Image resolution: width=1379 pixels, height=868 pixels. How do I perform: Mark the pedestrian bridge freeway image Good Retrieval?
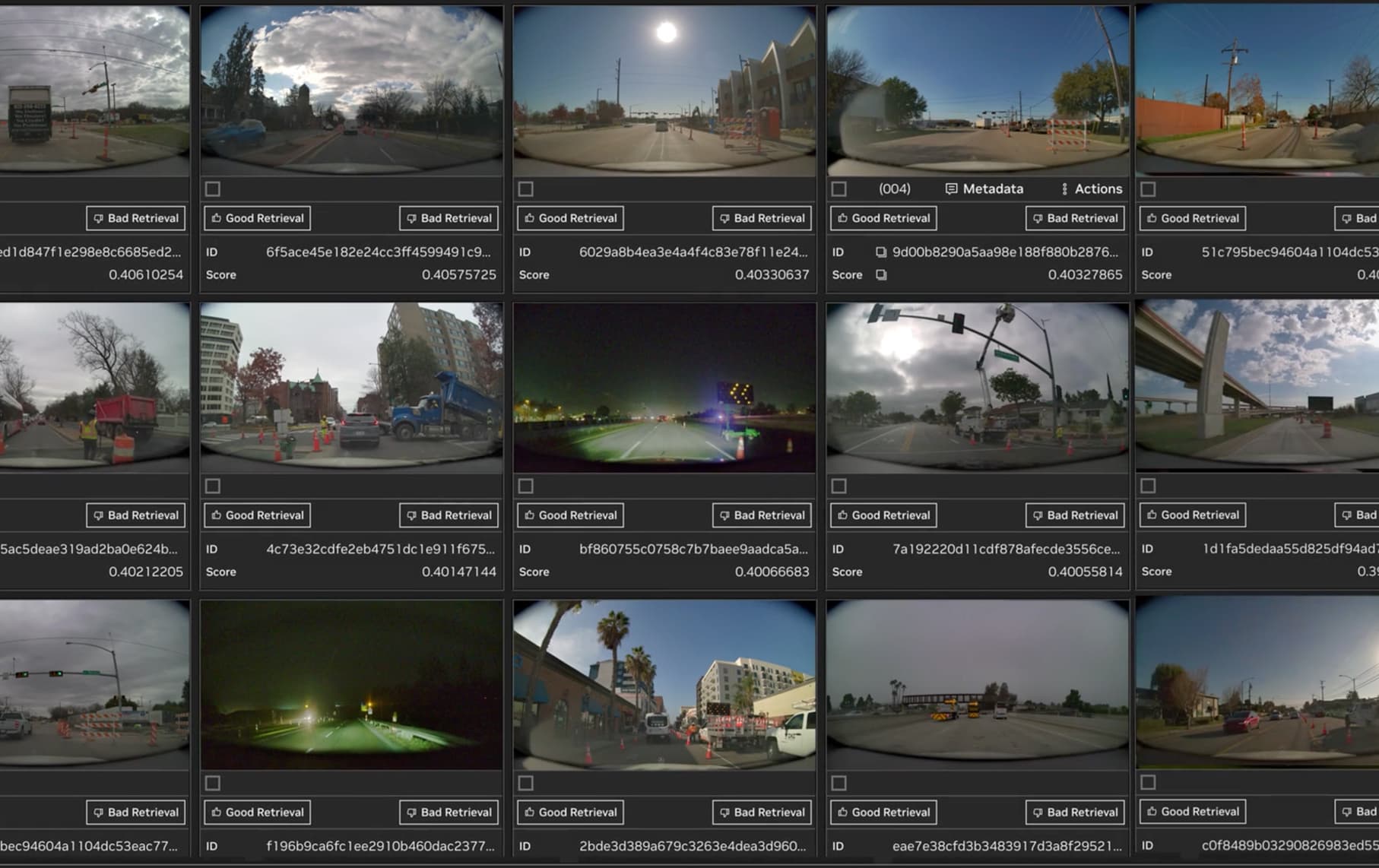coord(883,812)
